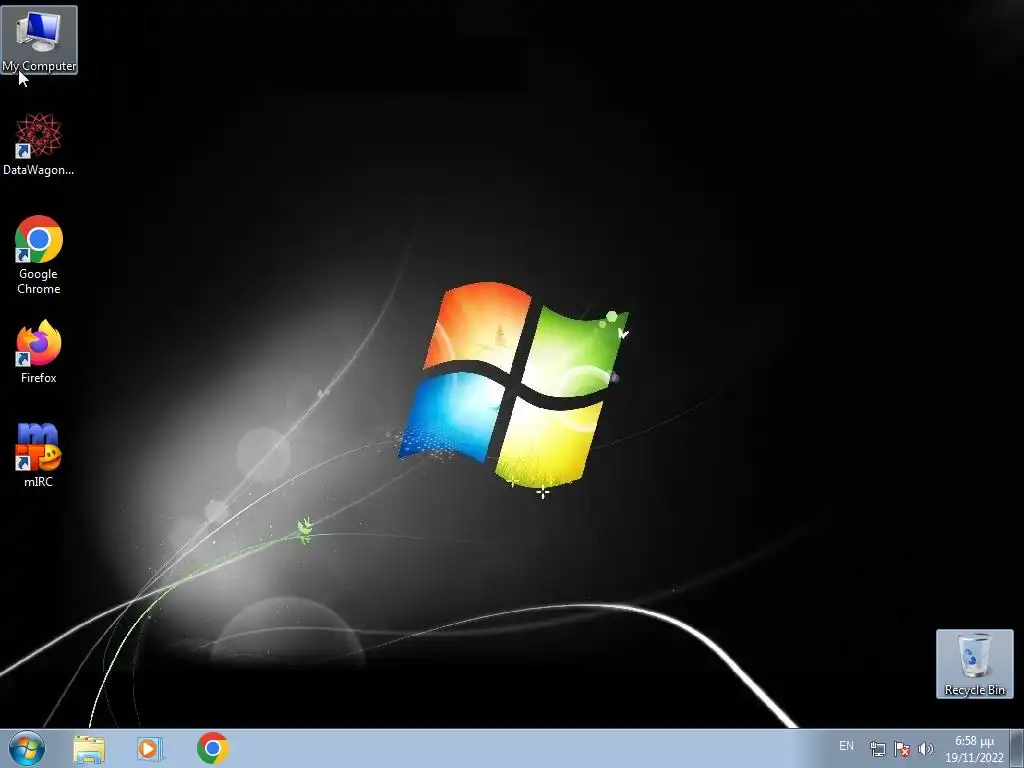Select the DataWagon shortcut icon
The height and width of the screenshot is (768, 1024).
click(x=39, y=144)
